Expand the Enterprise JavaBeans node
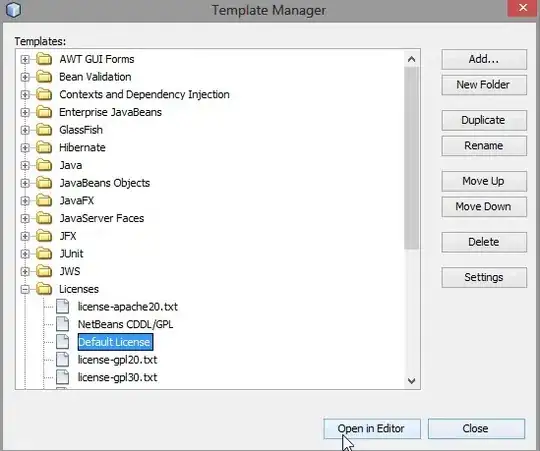The width and height of the screenshot is (540, 451). pyautogui.click(x=25, y=112)
